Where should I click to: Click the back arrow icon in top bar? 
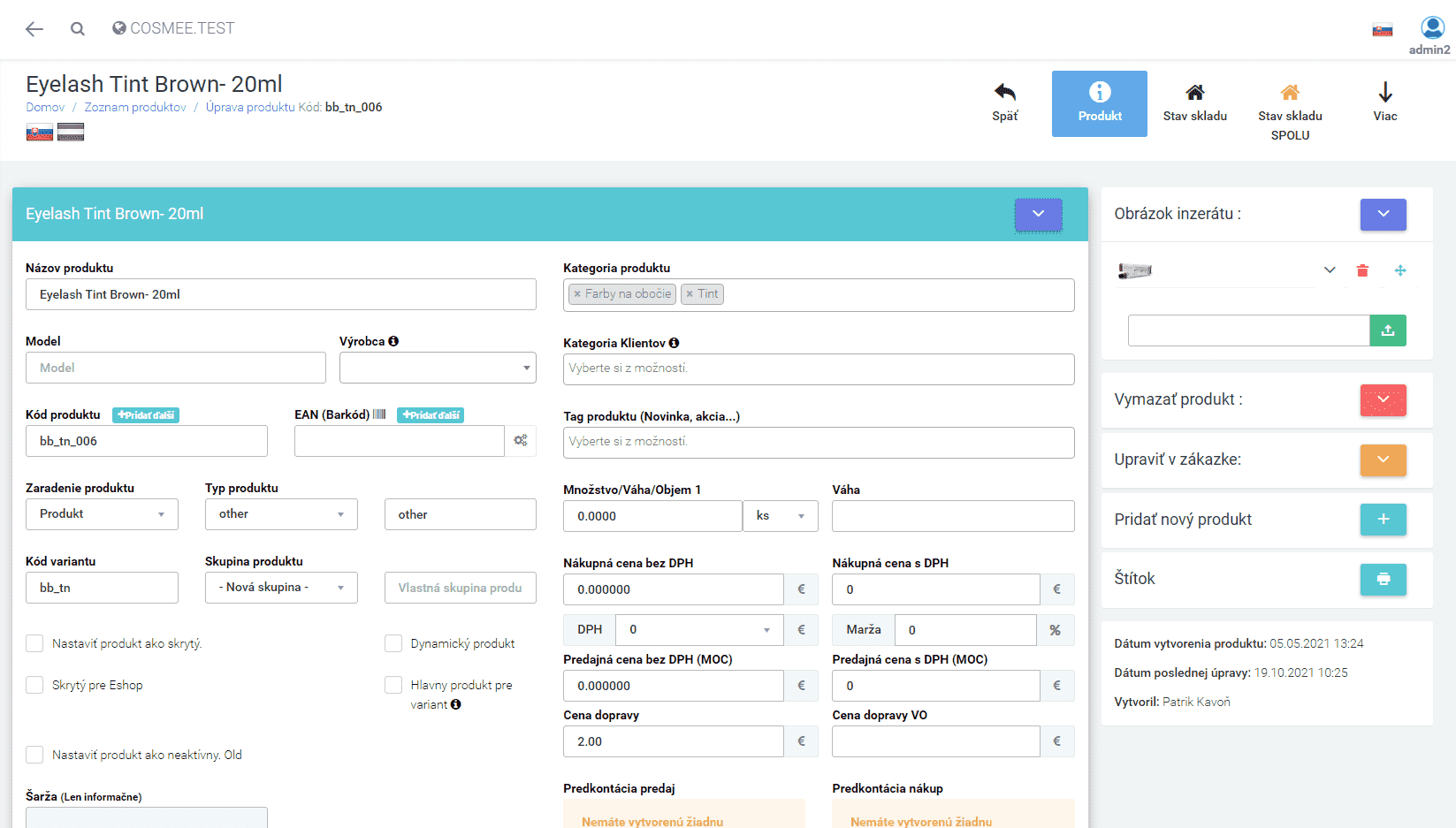pos(34,29)
